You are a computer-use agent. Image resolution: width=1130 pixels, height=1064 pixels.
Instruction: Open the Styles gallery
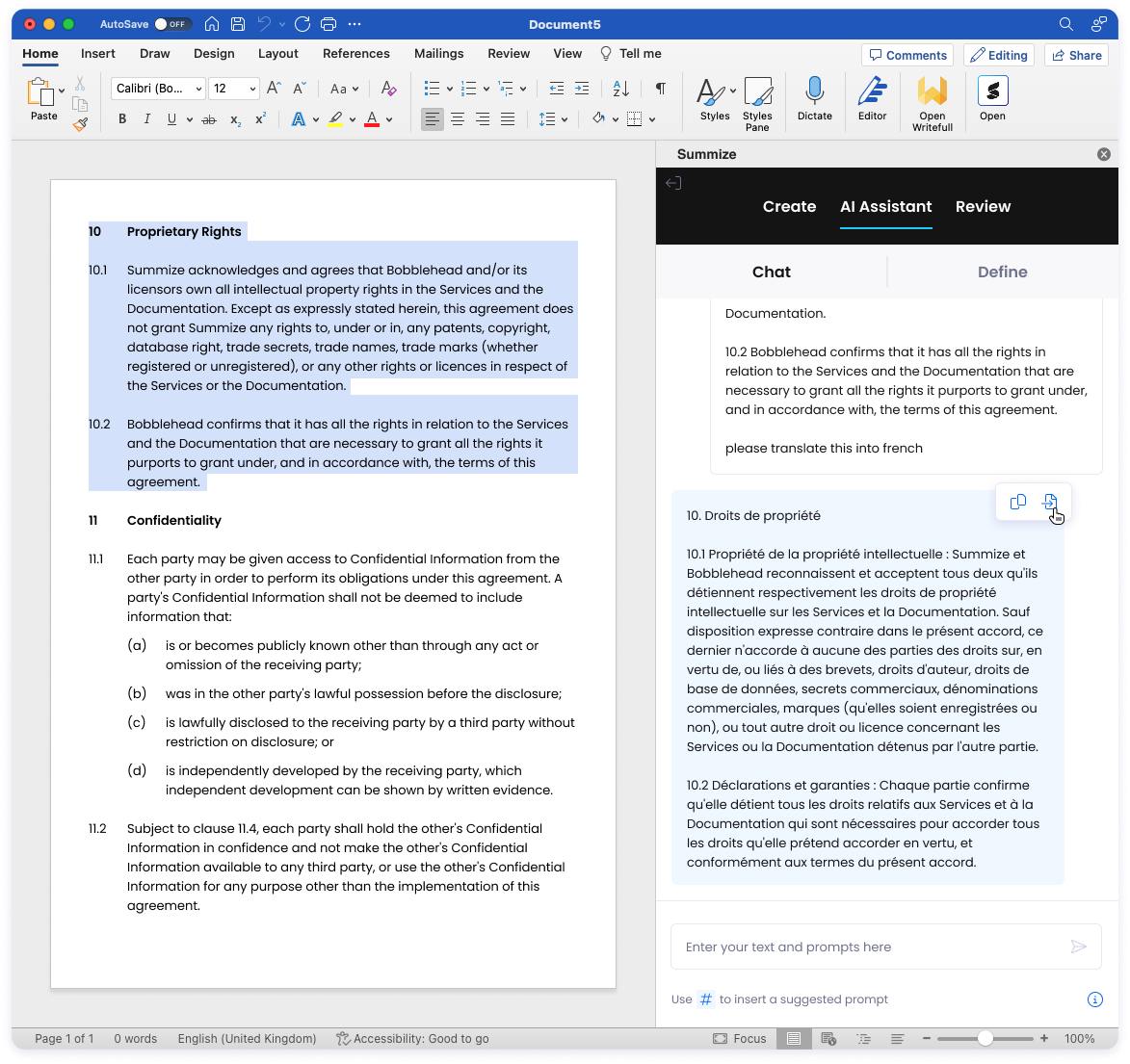(x=715, y=99)
